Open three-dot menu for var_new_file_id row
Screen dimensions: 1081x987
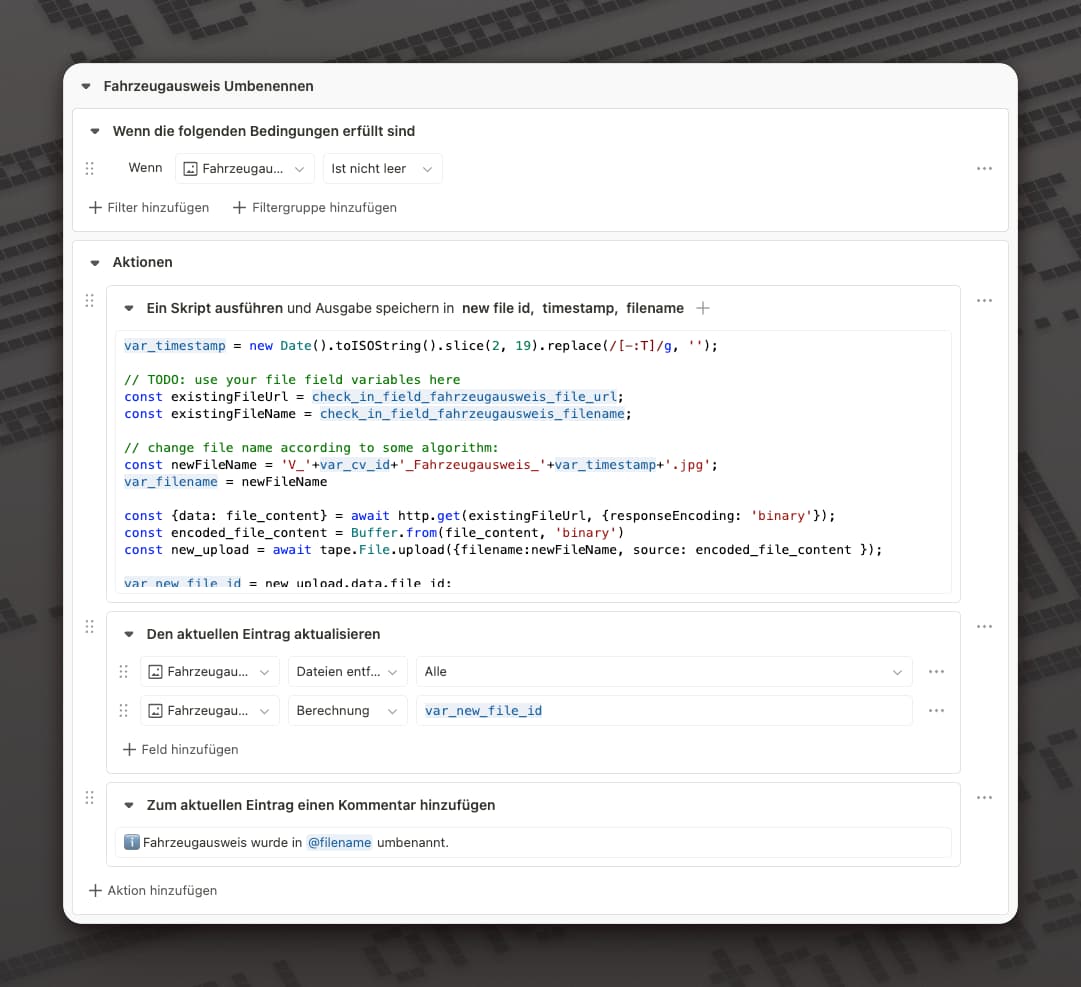pos(936,711)
